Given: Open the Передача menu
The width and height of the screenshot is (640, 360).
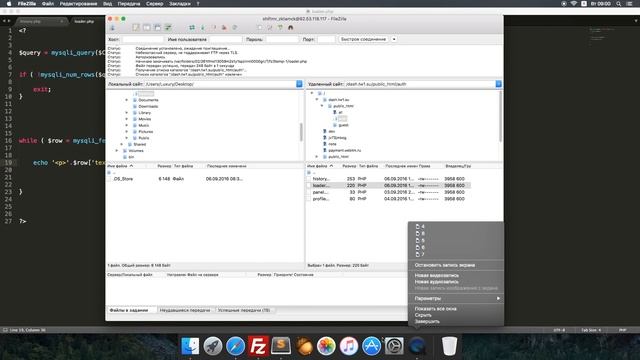Looking at the screenshot, I should (x=129, y=4).
